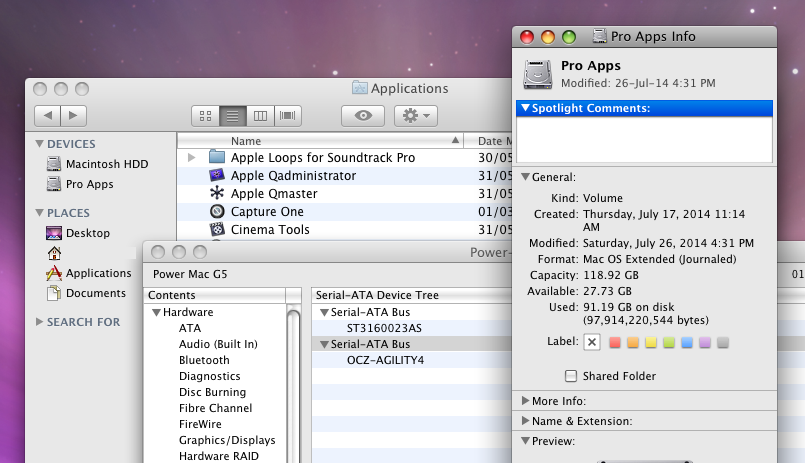Collapse the General section in Info window
The height and width of the screenshot is (463, 805).
click(x=525, y=177)
